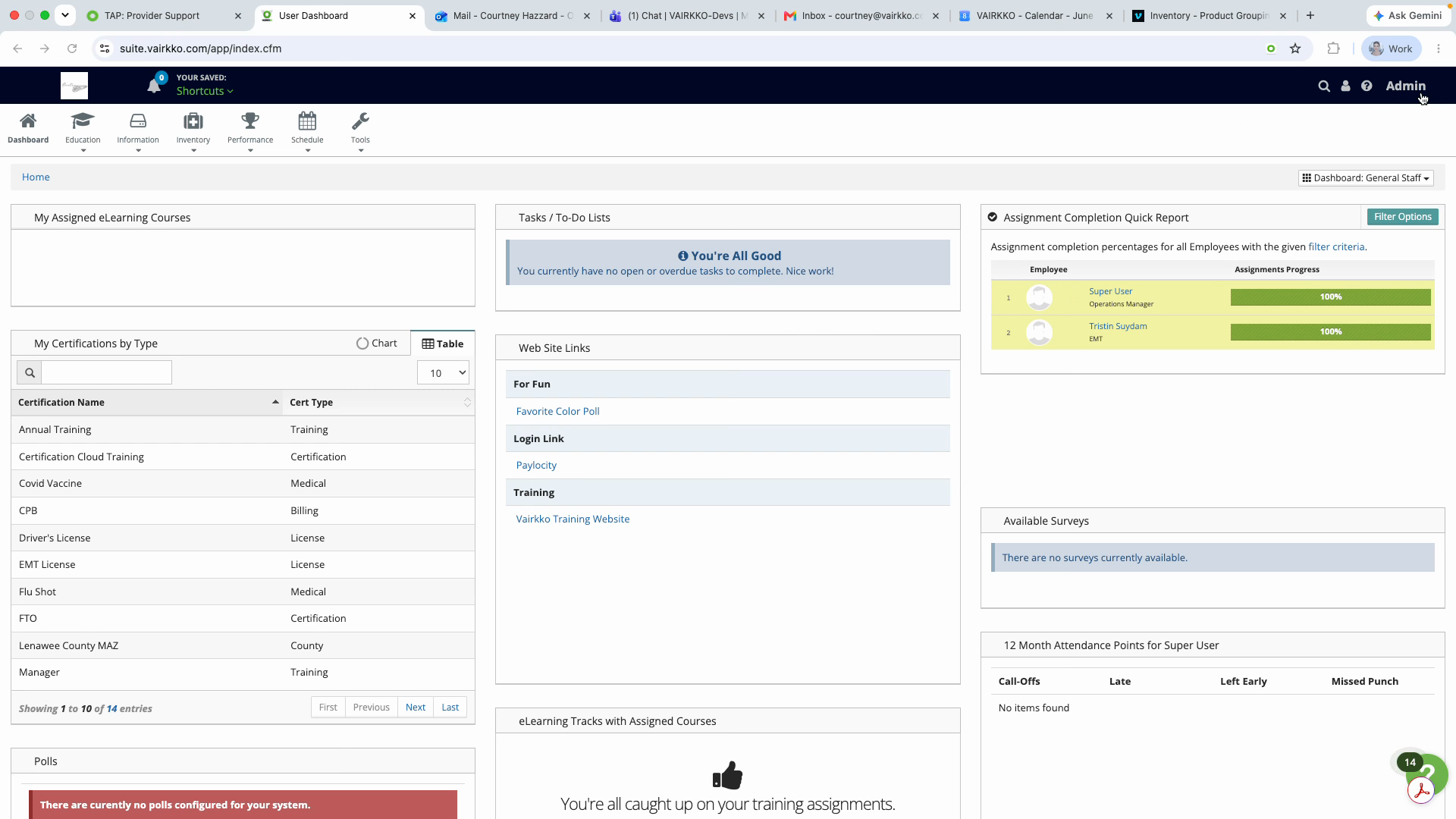This screenshot has width=1456, height=819.
Task: Open the filter criteria link
Action: 1335,247
